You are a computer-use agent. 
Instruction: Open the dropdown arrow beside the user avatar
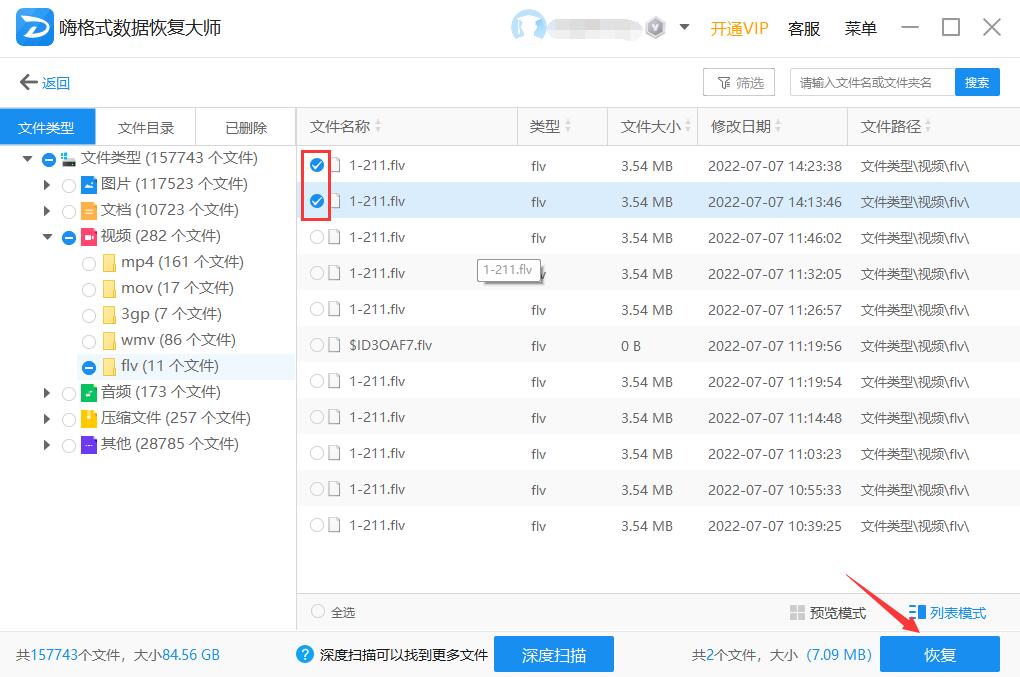tap(686, 27)
